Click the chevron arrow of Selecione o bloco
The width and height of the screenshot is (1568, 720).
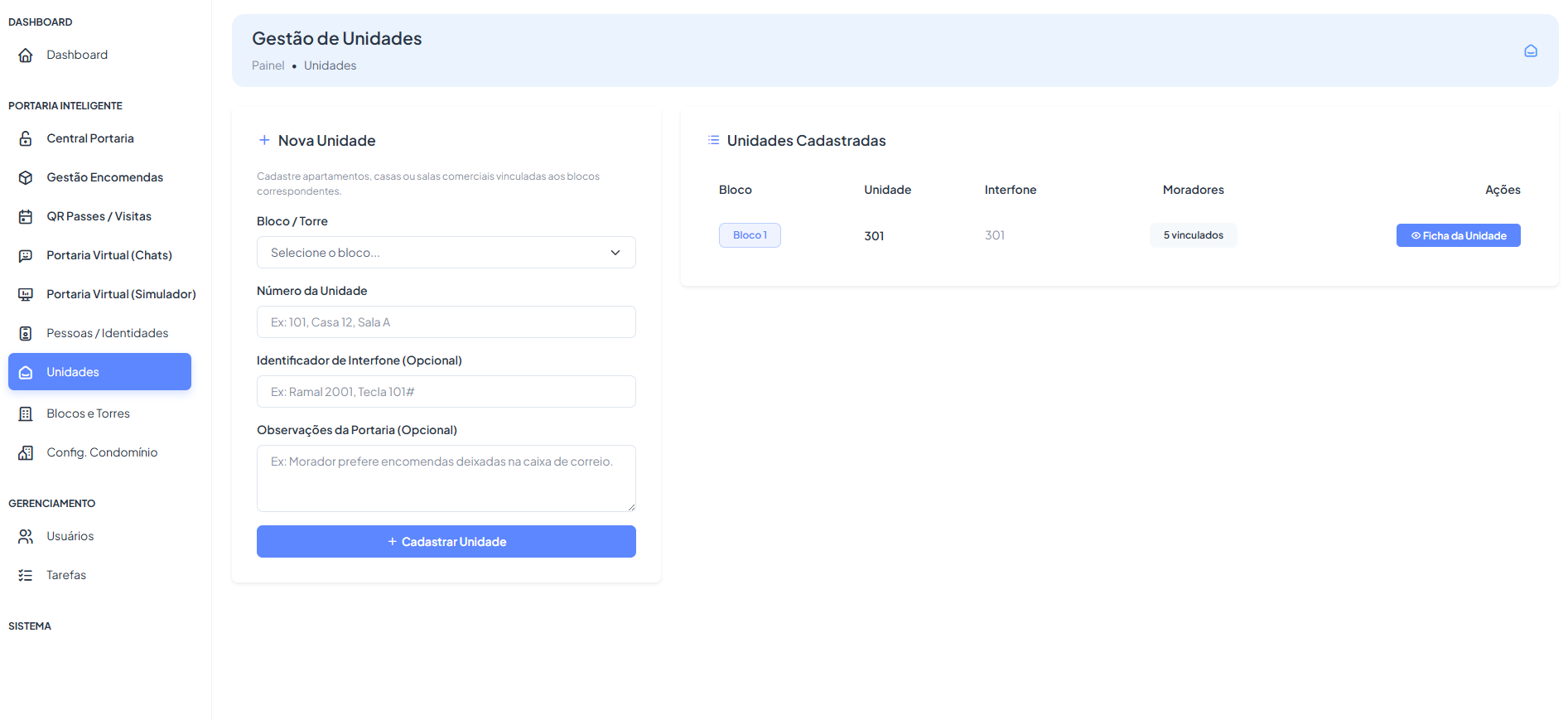[x=615, y=253]
